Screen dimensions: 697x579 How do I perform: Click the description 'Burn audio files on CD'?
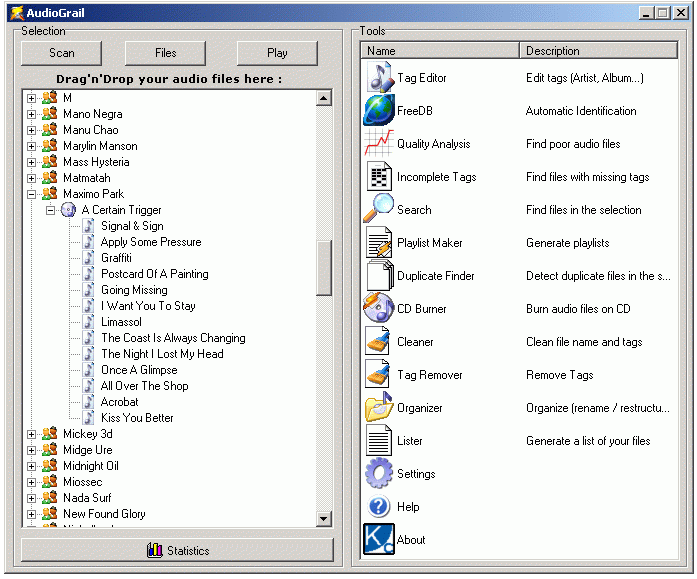[x=578, y=308]
